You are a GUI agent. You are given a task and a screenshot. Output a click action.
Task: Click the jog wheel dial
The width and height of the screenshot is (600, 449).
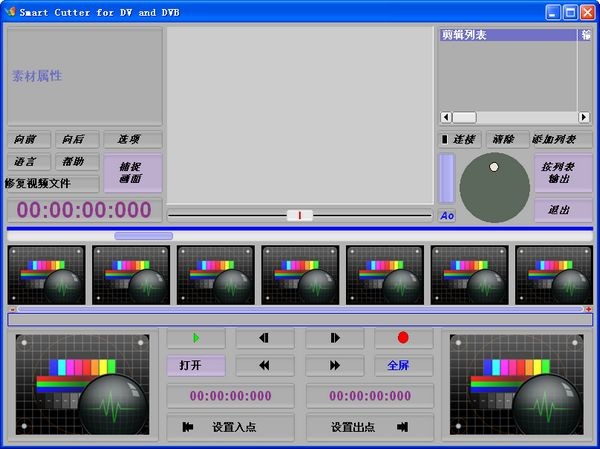494,187
